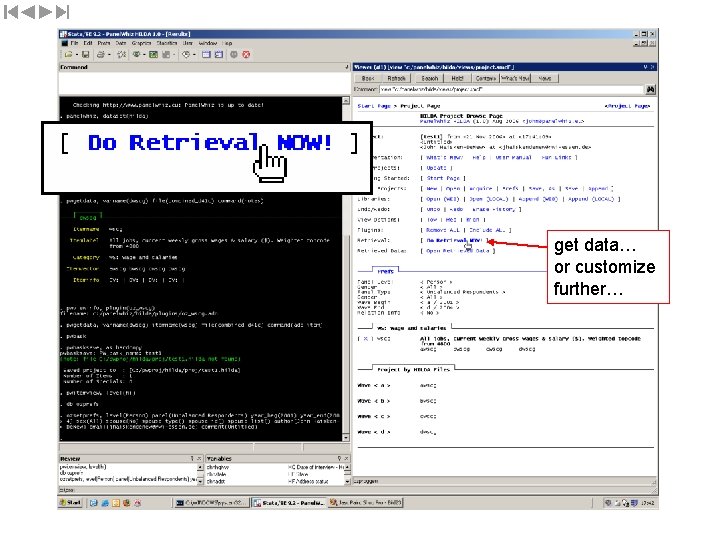Expand the Print dropdown arrow
720x540 pixels.
[x=109, y=55]
